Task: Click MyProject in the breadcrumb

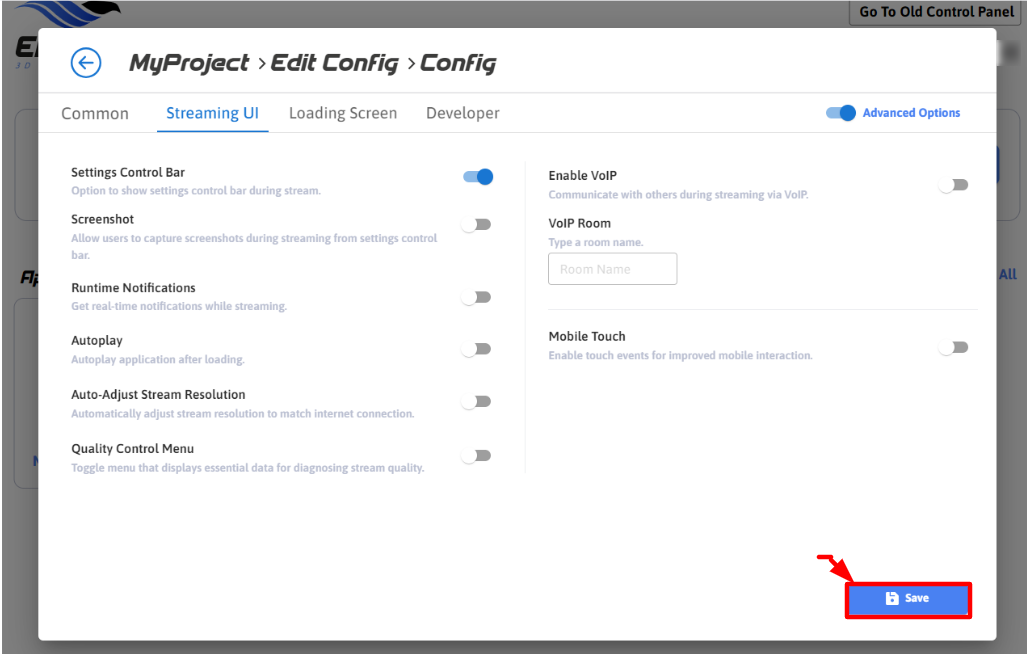Action: point(189,63)
